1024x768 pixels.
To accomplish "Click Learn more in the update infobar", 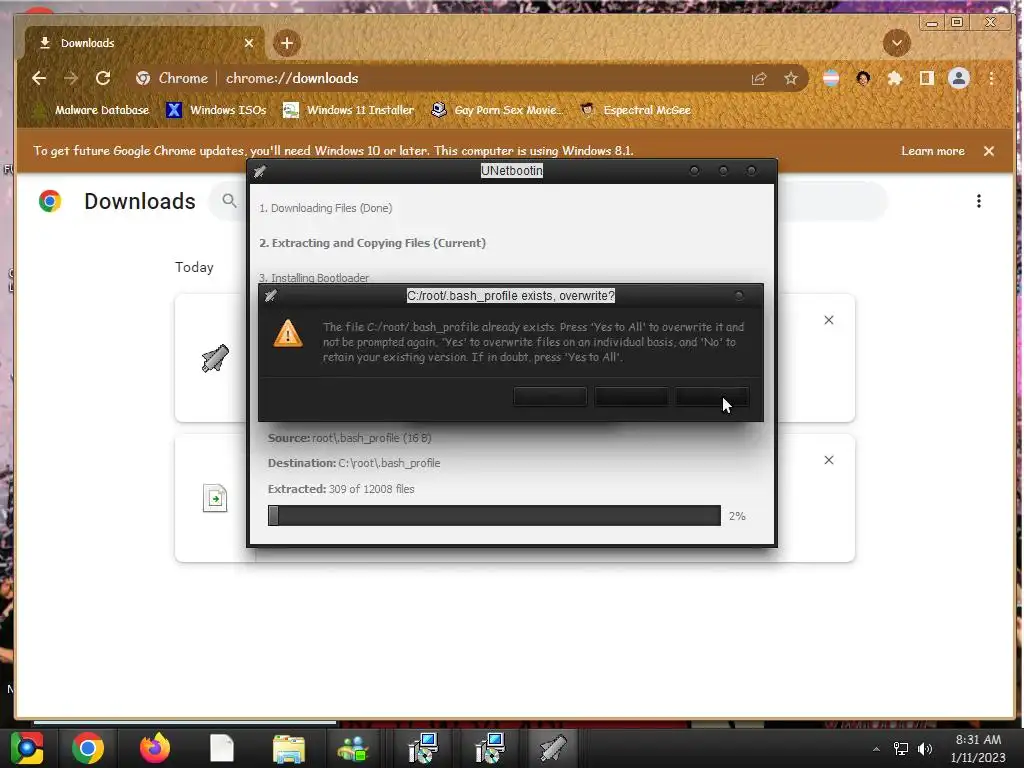I will pyautogui.click(x=933, y=151).
